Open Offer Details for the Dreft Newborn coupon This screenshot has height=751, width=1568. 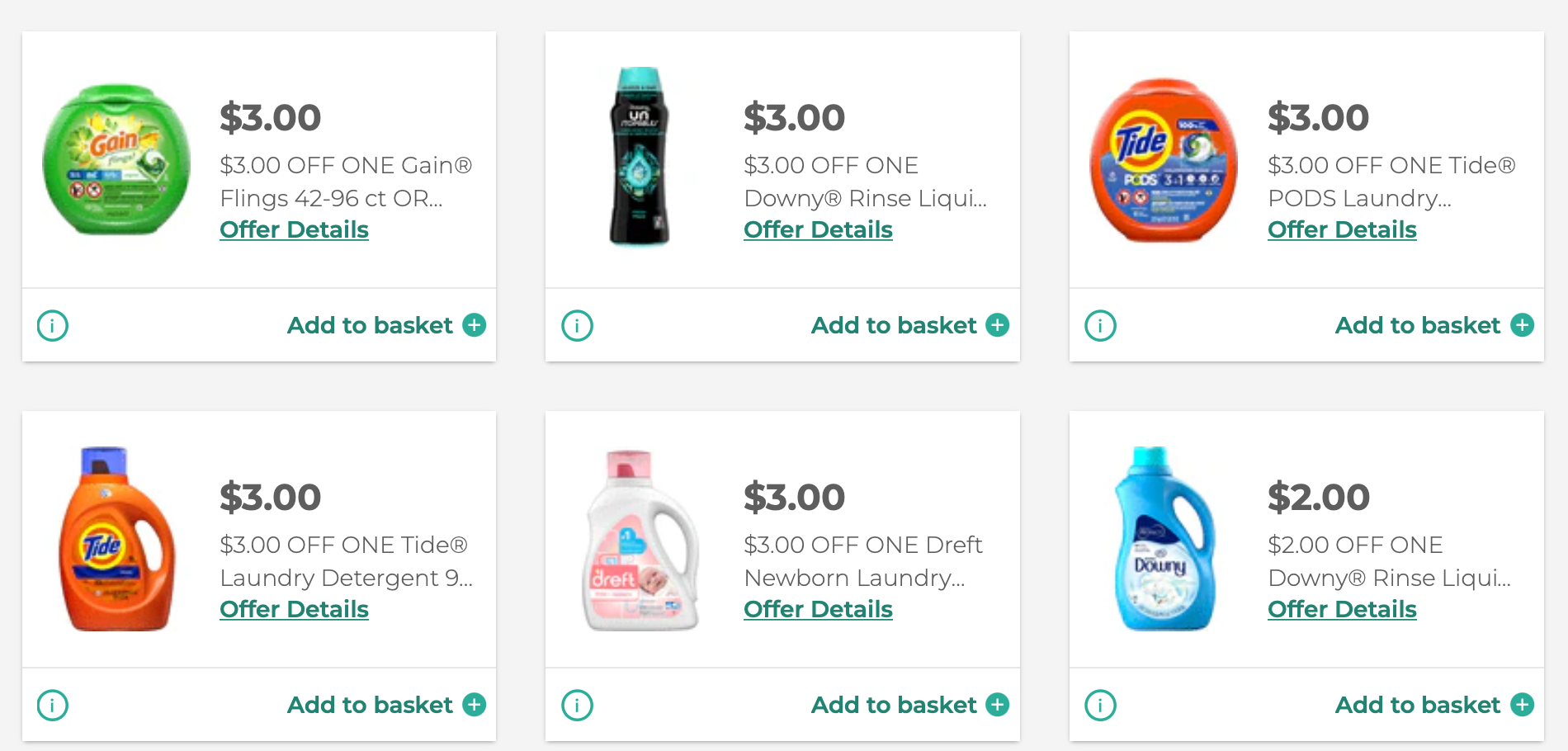(x=817, y=609)
